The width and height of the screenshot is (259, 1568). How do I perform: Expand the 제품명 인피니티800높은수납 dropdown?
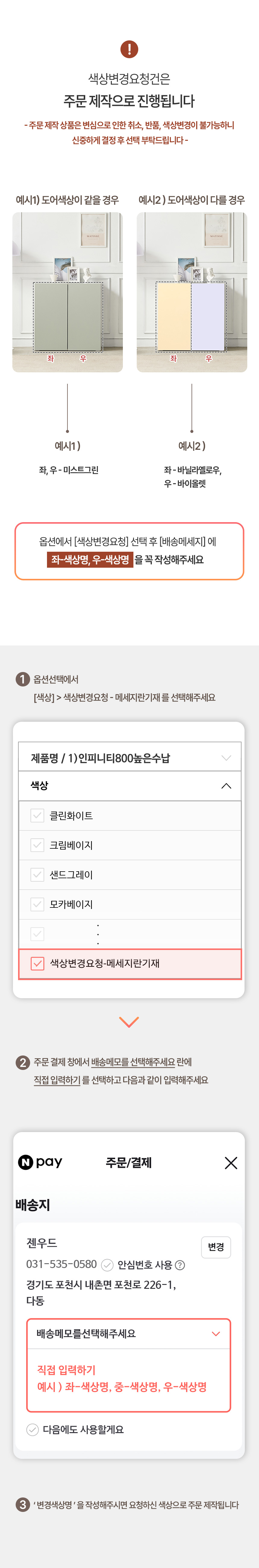pos(129,758)
